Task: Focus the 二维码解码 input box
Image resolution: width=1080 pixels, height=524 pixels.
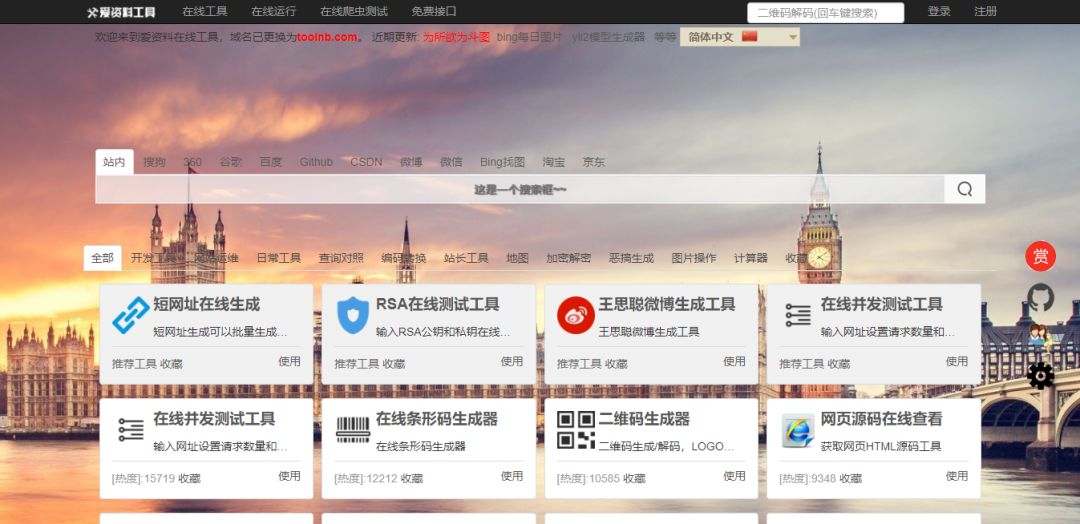Action: coord(826,12)
